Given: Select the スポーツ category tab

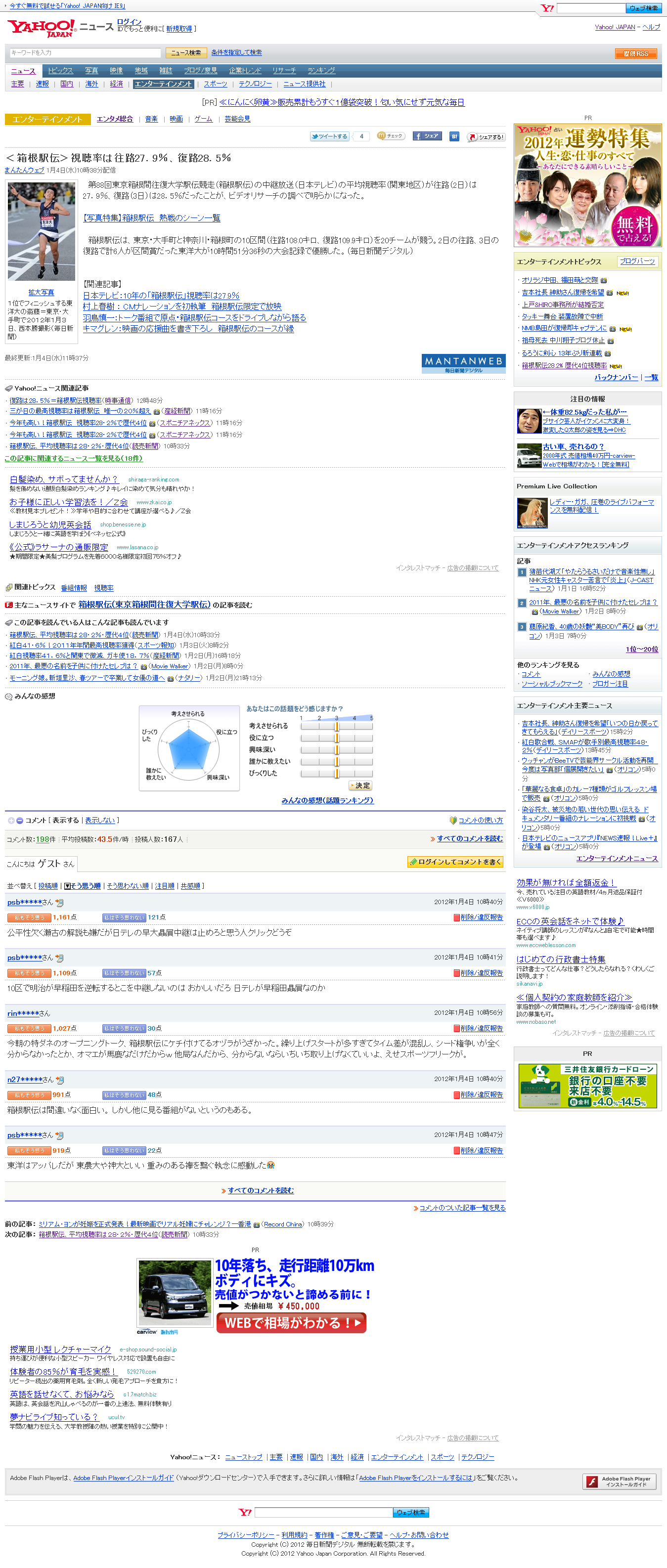Looking at the screenshot, I should (216, 84).
